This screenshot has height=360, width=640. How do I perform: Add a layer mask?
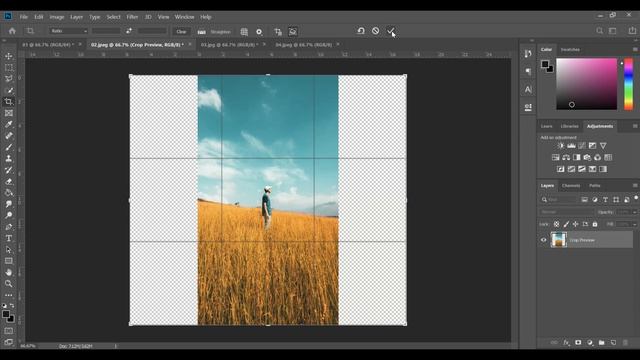pyautogui.click(x=578, y=342)
